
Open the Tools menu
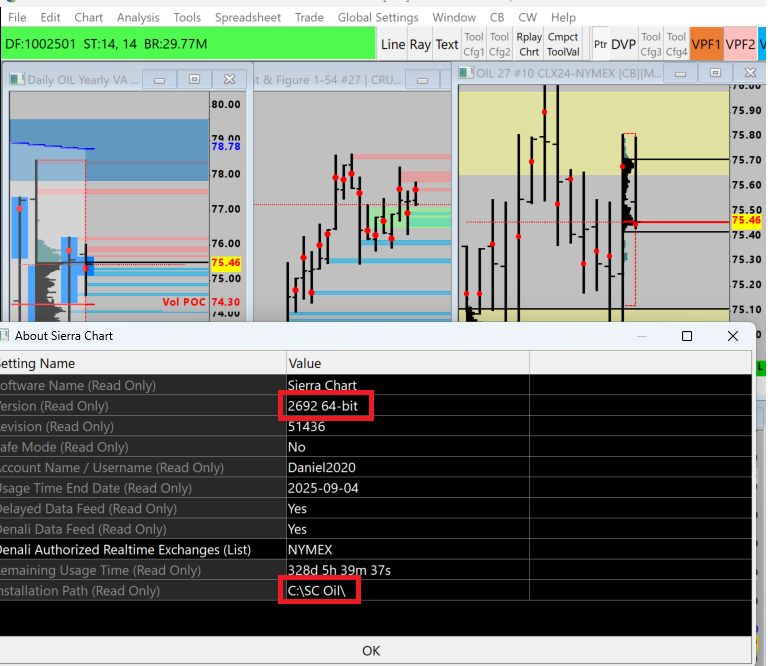click(x=187, y=18)
